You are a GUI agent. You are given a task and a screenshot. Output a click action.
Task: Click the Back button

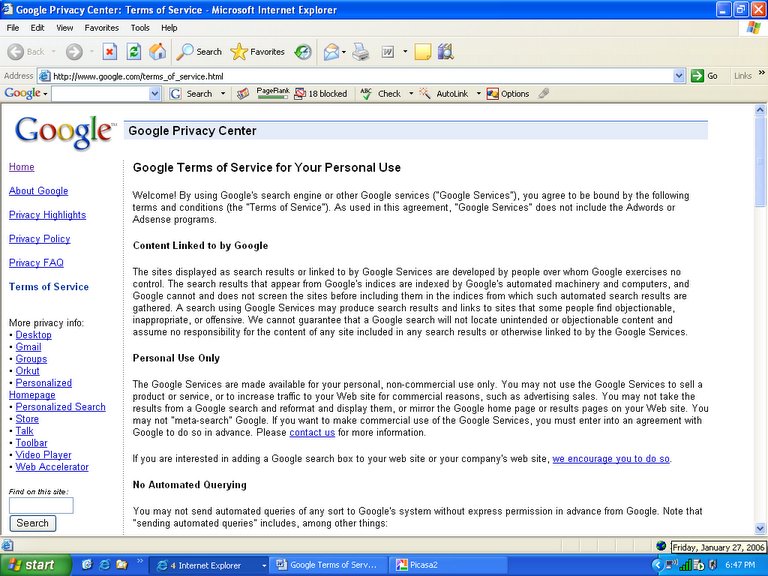[x=26, y=51]
